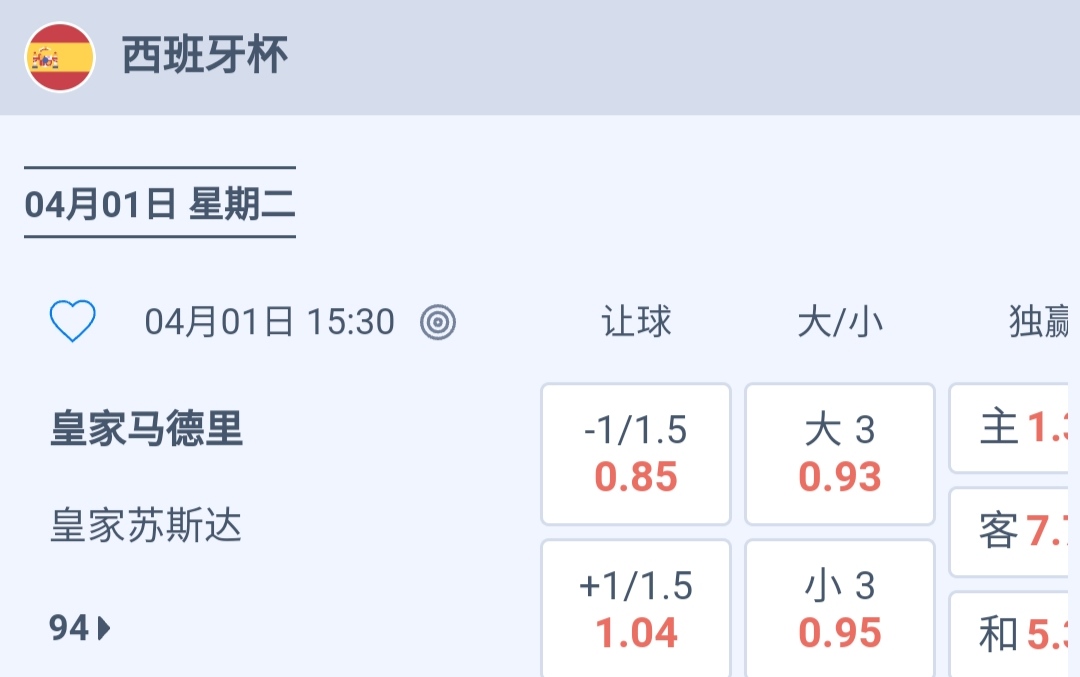Tap the 让球 column header
Screen dimensions: 1080x677
click(636, 322)
